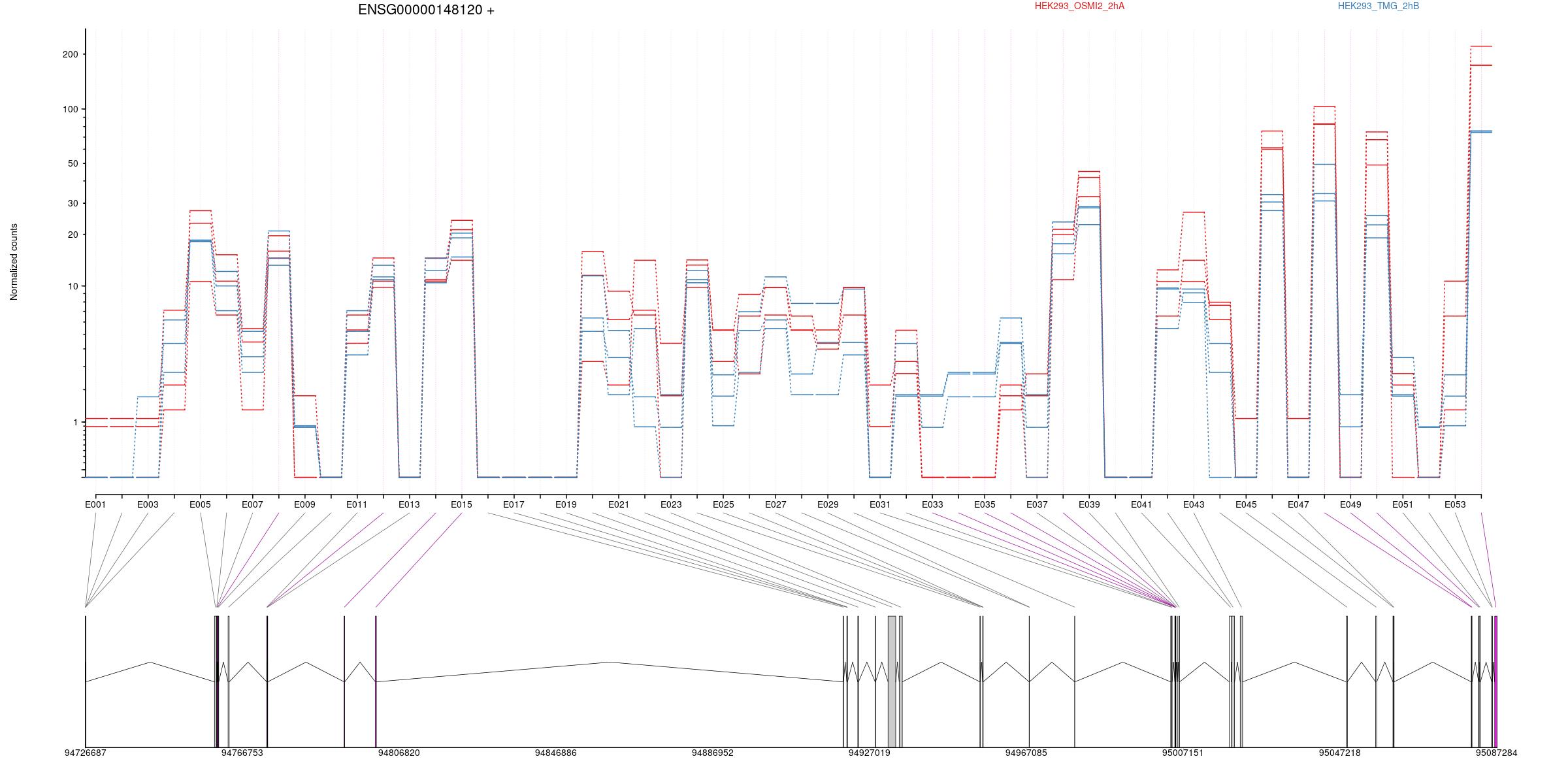
Task: Click the wide gray exon block near 94927019
Action: coord(892,681)
